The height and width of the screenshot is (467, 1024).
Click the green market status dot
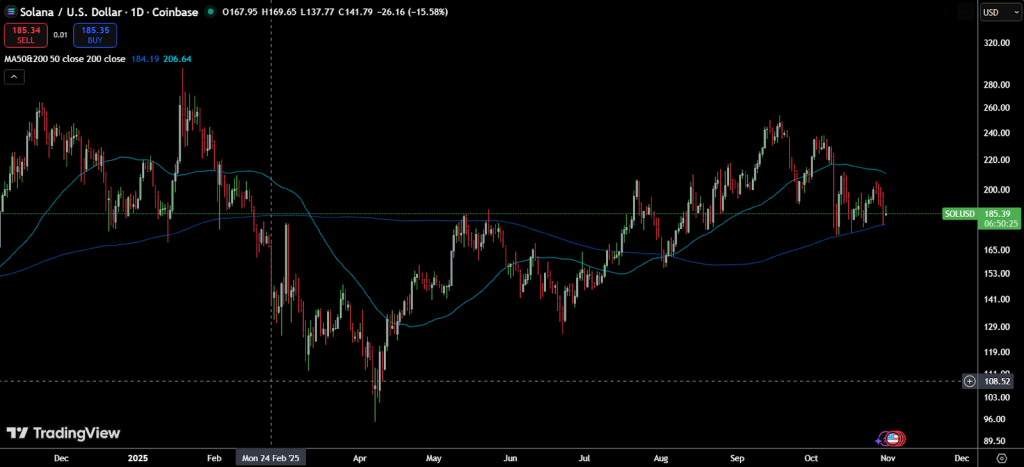click(x=209, y=12)
